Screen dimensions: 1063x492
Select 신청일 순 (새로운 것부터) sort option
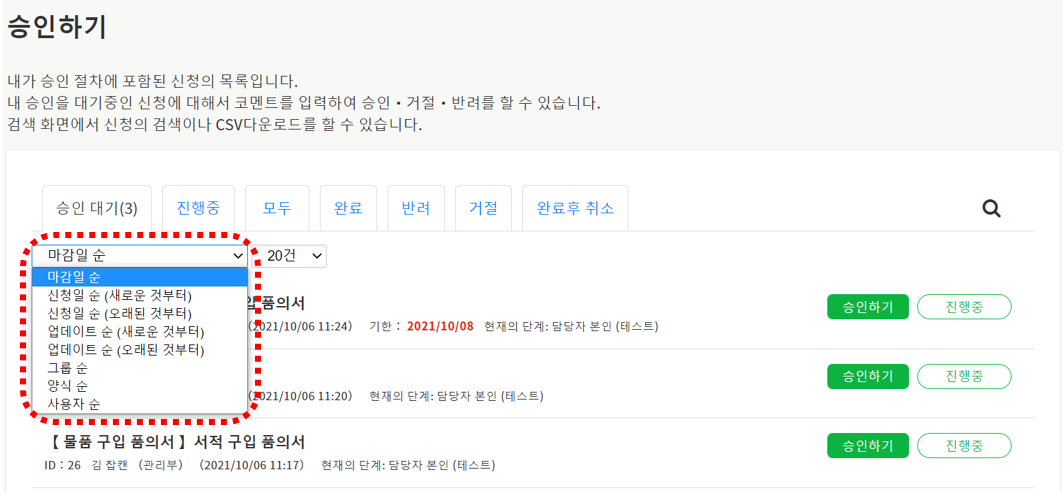click(x=120, y=295)
